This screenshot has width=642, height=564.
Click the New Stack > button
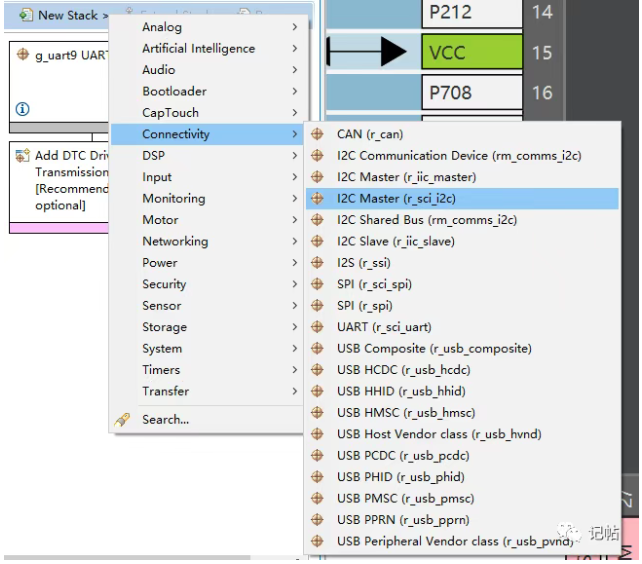click(x=64, y=15)
